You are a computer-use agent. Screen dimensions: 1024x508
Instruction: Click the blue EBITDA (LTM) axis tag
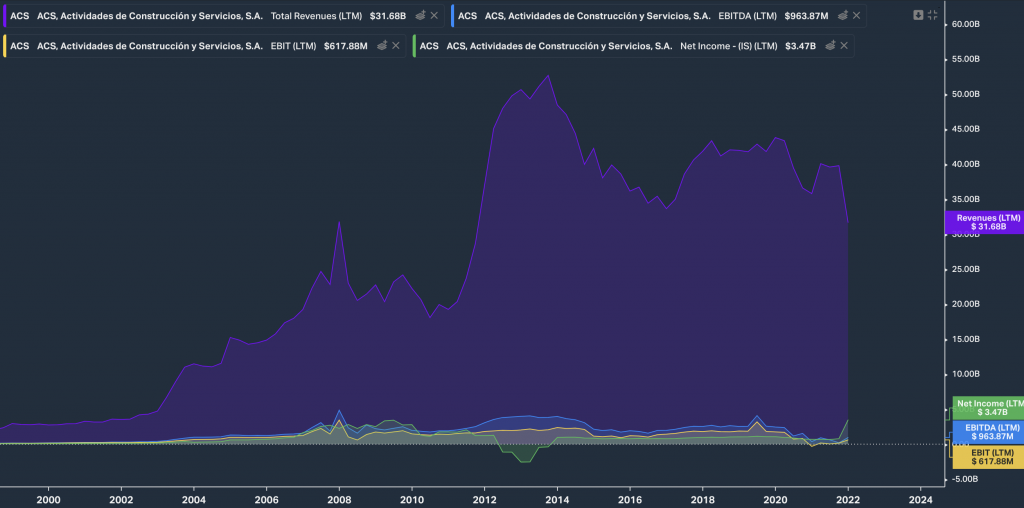[x=987, y=431]
